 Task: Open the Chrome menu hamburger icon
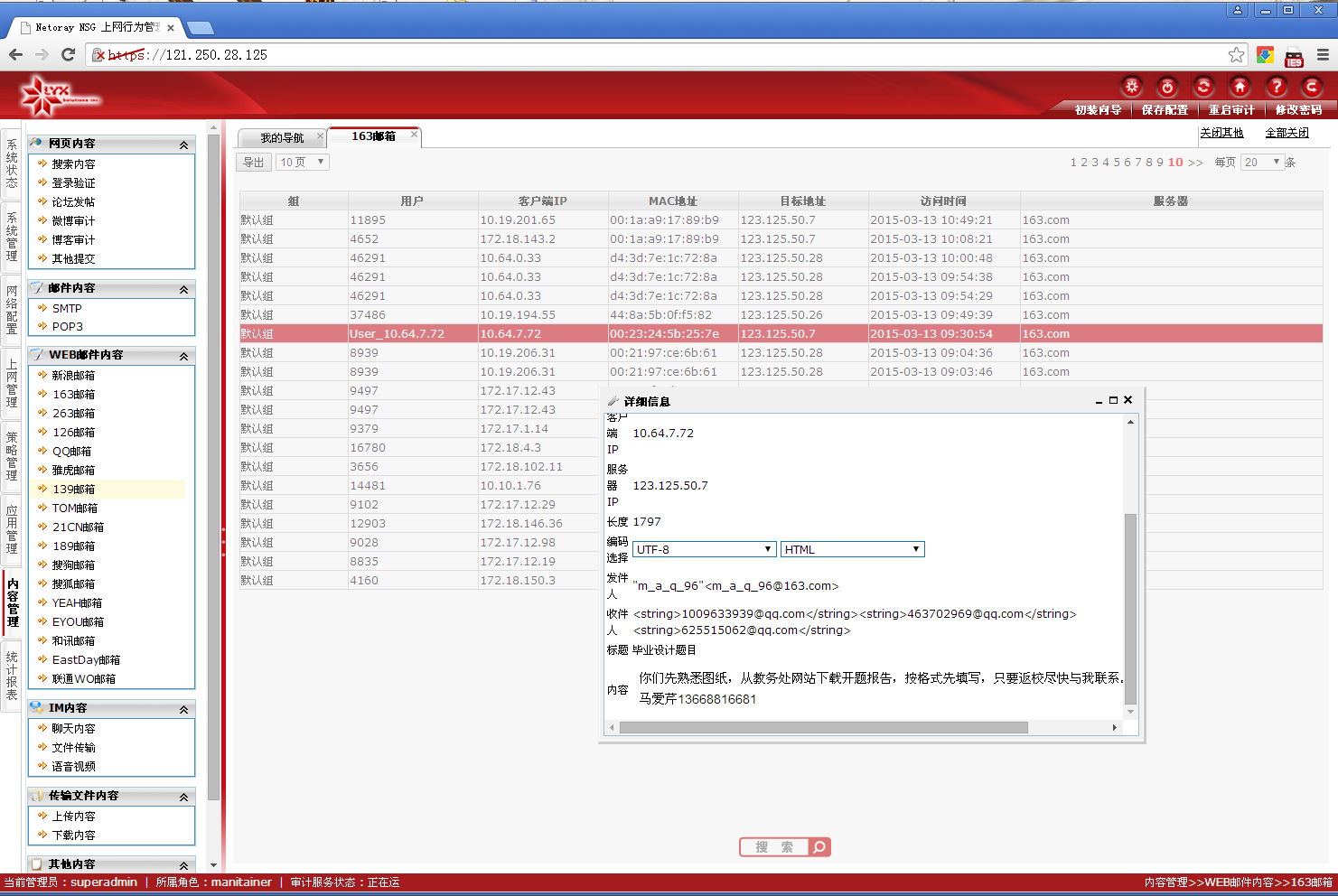point(1323,55)
